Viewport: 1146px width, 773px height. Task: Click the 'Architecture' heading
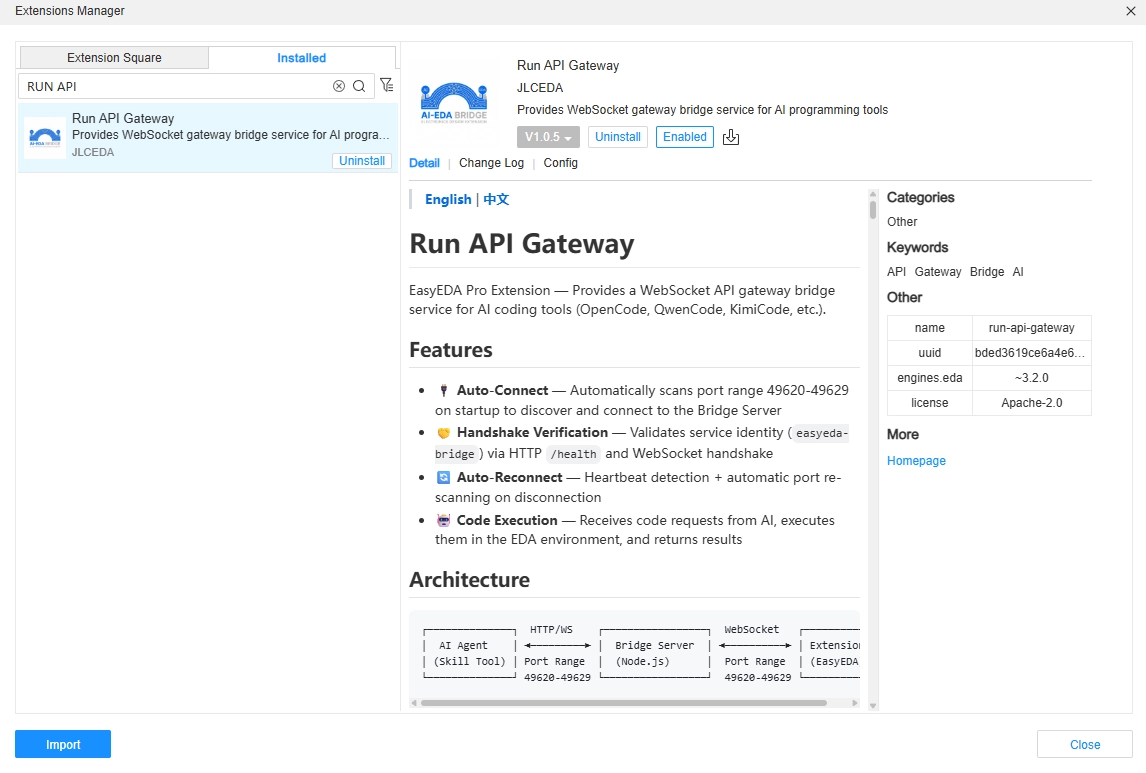[469, 579]
